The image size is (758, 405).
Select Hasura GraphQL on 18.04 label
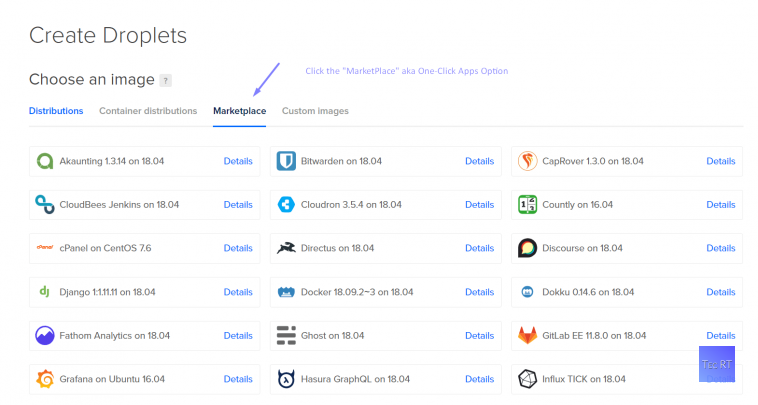point(355,379)
